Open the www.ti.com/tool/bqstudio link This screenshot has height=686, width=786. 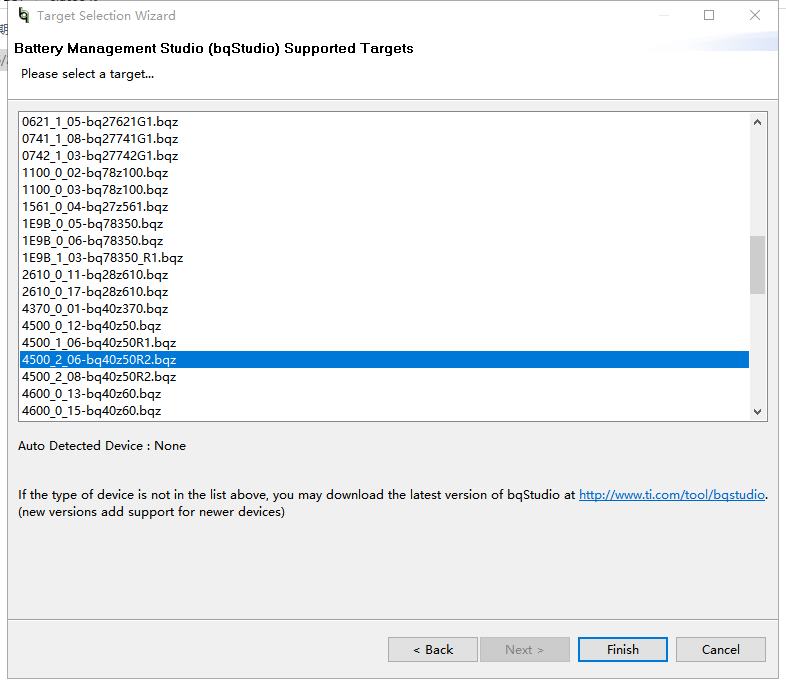click(x=671, y=494)
